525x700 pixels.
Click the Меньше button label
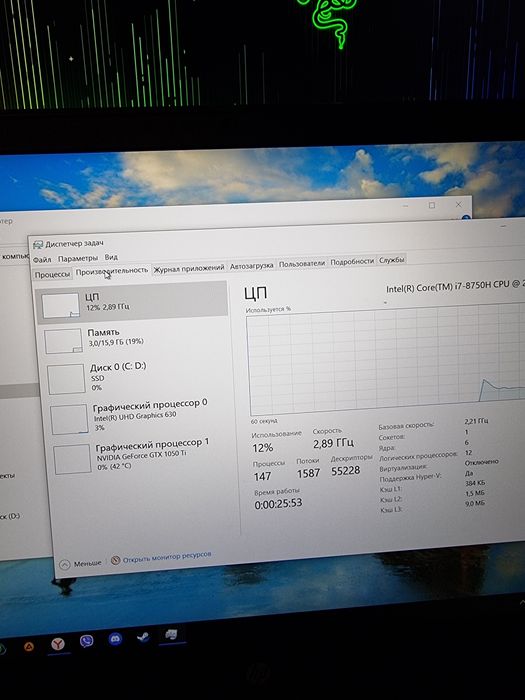point(88,563)
